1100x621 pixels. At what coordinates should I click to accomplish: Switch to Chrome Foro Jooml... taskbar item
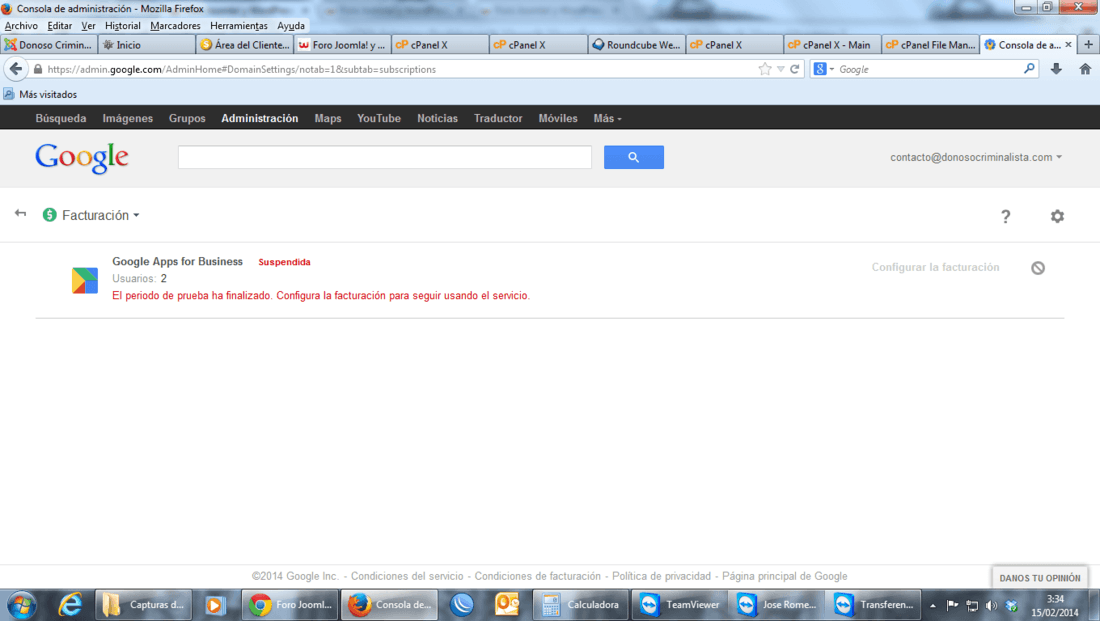coord(290,604)
